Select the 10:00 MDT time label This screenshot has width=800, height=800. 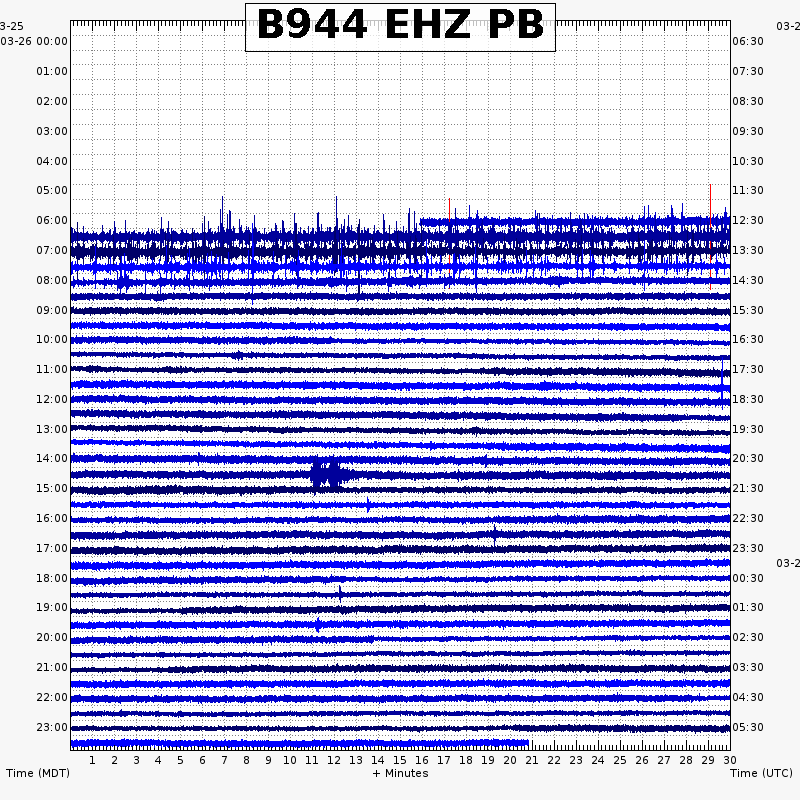tap(52, 339)
